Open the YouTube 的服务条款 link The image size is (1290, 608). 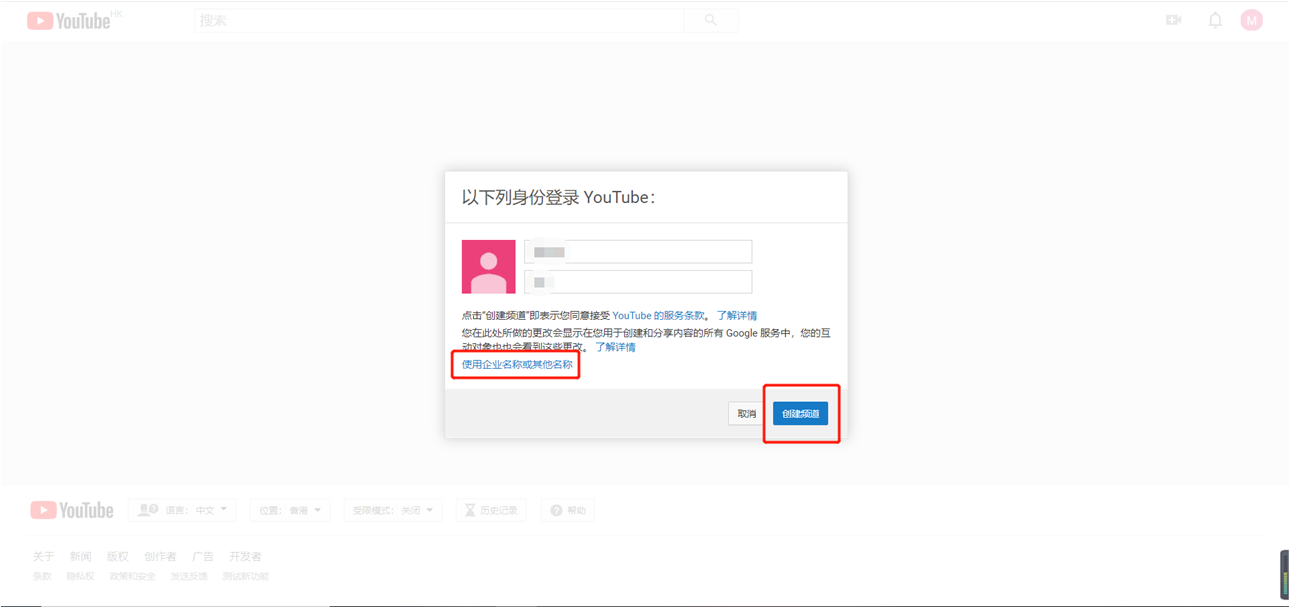(658, 315)
